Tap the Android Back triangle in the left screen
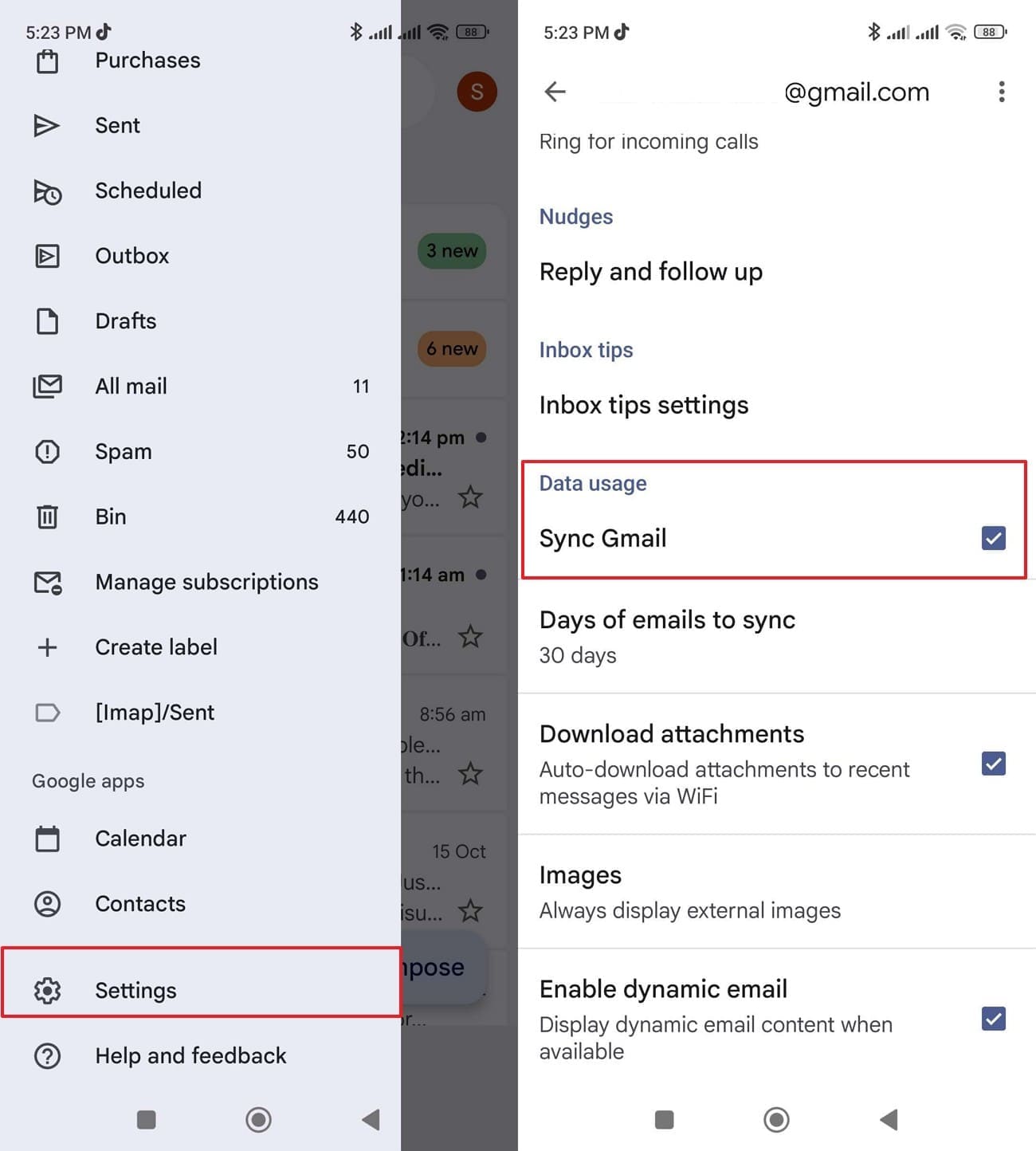The image size is (1036, 1151). coord(371,1120)
